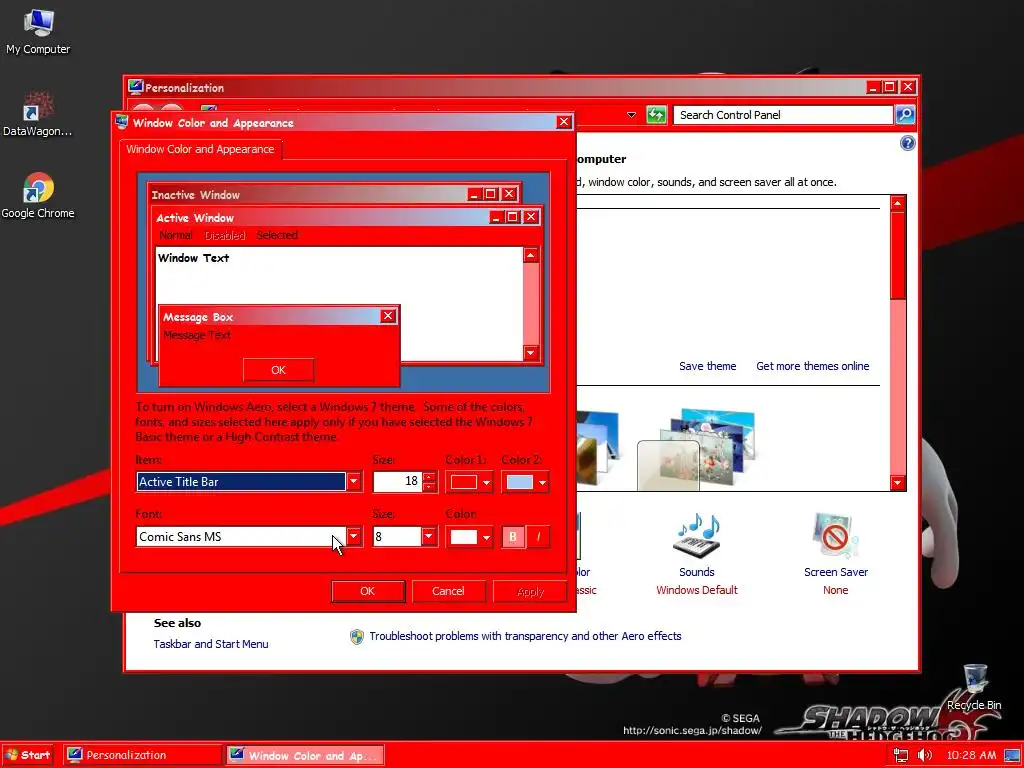The width and height of the screenshot is (1024, 768).
Task: Open the Start menu
Action: (x=29, y=755)
